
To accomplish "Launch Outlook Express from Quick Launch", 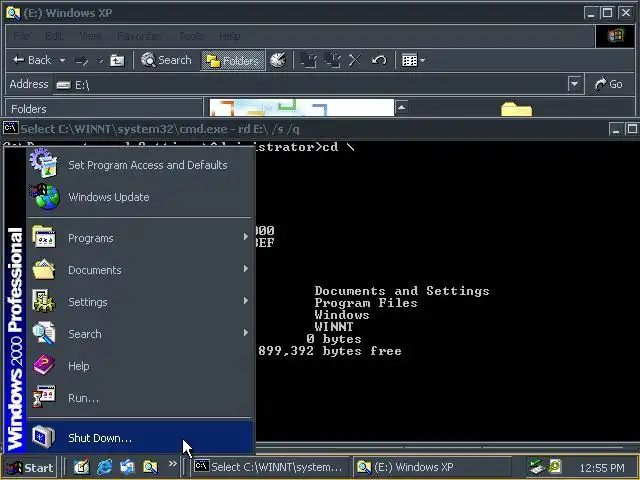I will point(127,467).
